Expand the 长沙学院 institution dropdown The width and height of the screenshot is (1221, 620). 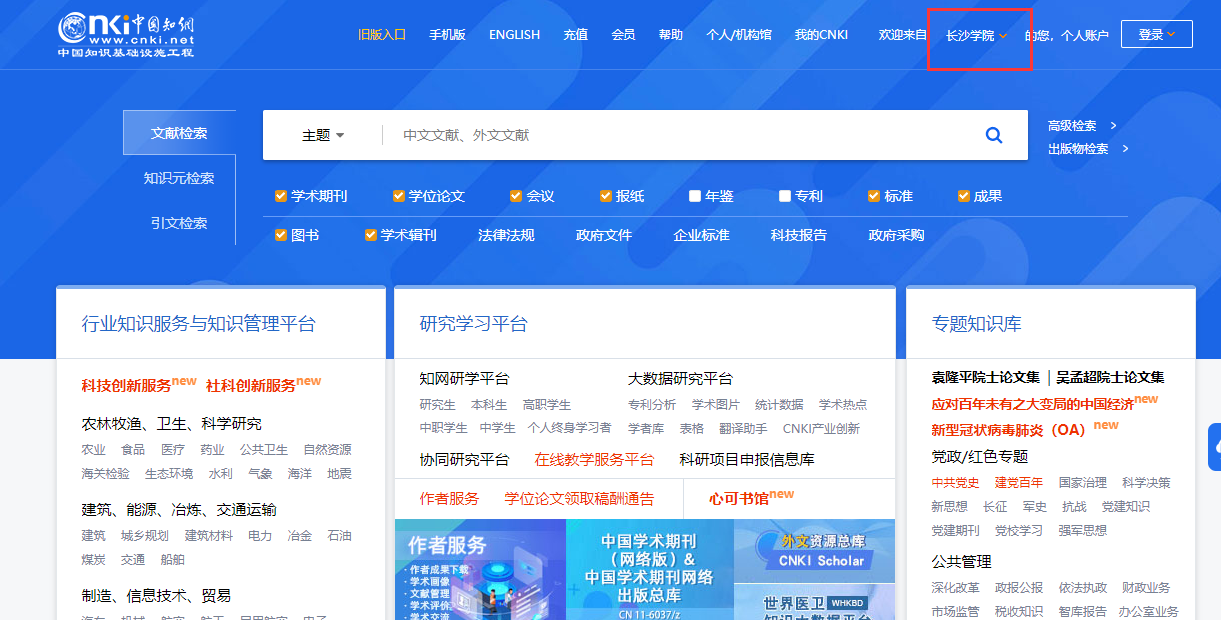(977, 35)
